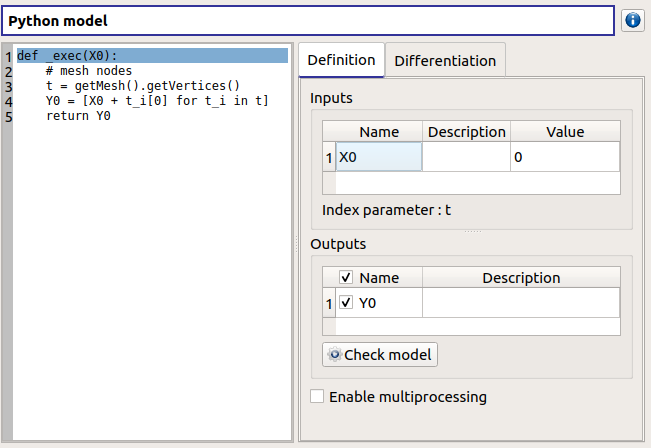Image resolution: width=651 pixels, height=448 pixels.
Task: Click the splitter handle between Inputs and Outputs
Action: click(473, 231)
